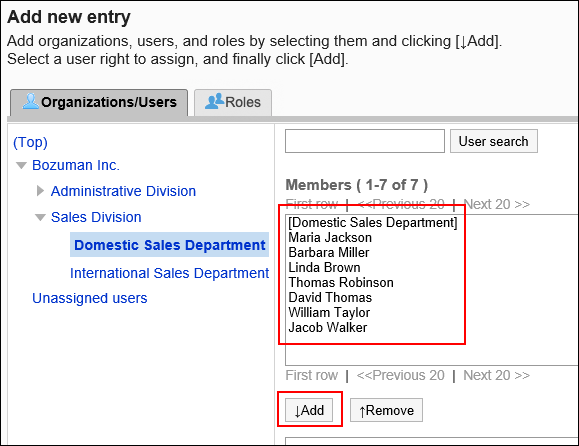This screenshot has width=579, height=446.
Task: Click the ↓Add button
Action: click(309, 410)
